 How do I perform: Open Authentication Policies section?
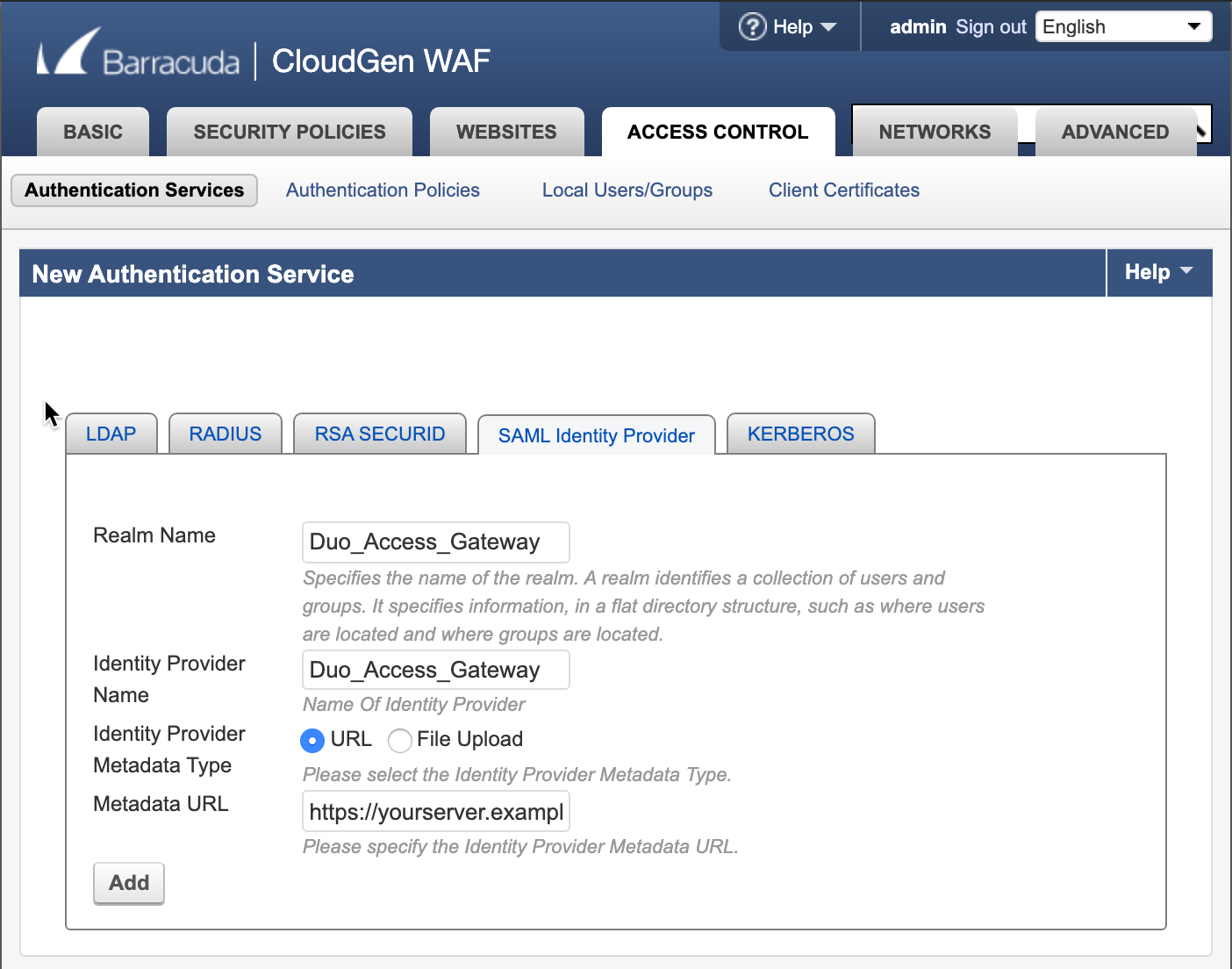click(383, 190)
